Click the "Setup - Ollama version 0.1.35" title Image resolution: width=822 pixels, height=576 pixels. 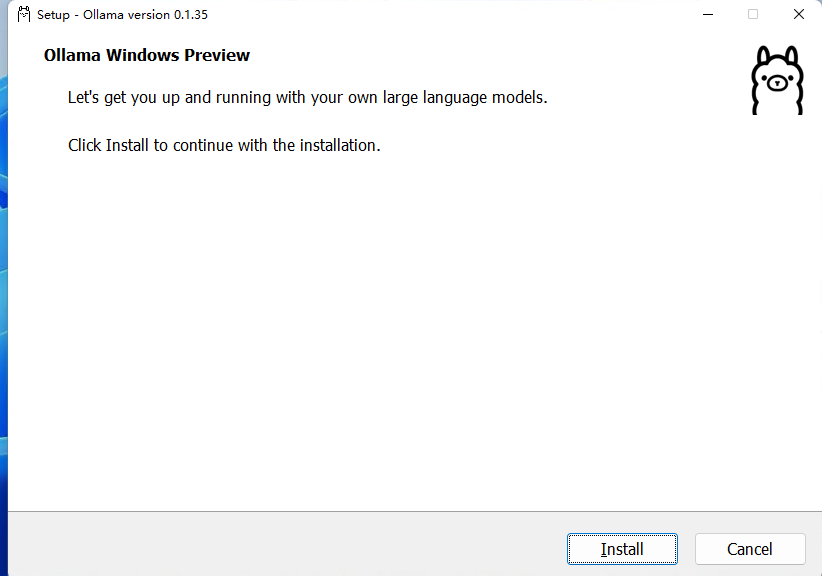(122, 15)
